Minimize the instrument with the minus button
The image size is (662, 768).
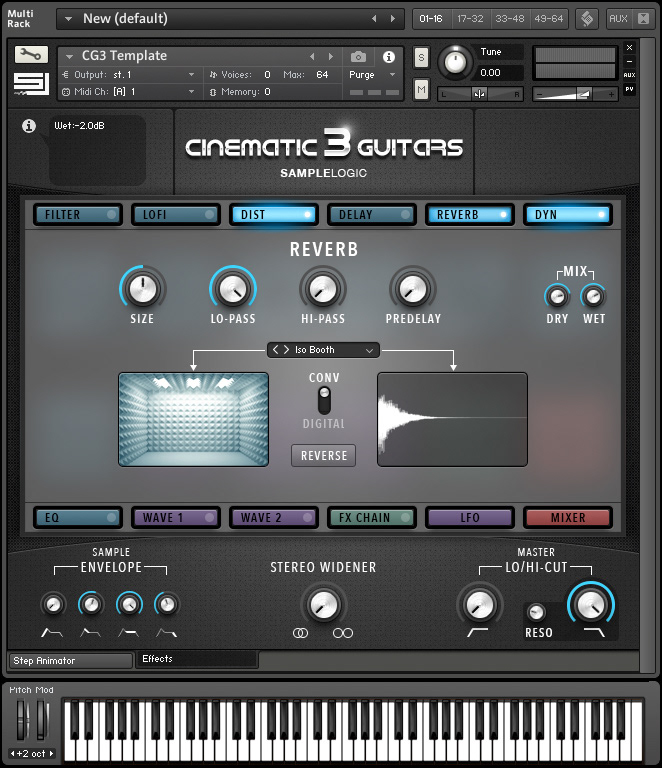click(629, 62)
